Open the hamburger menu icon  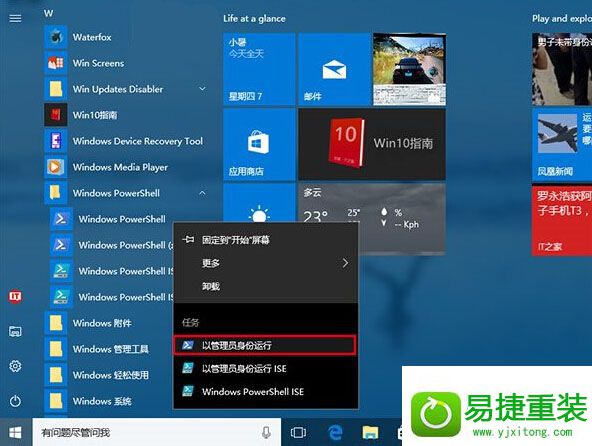click(15, 18)
